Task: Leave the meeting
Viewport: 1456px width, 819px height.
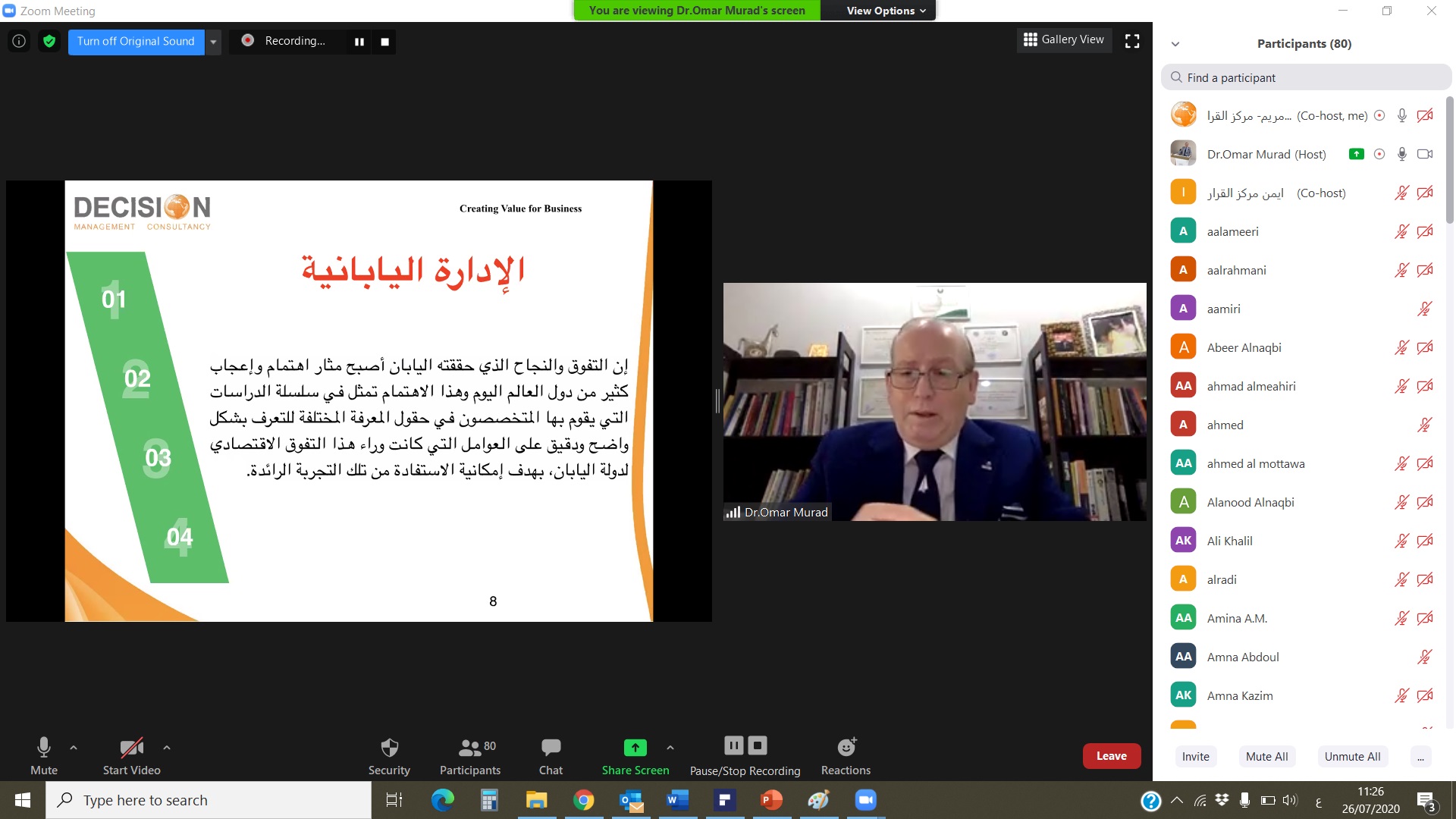Action: tap(1111, 756)
